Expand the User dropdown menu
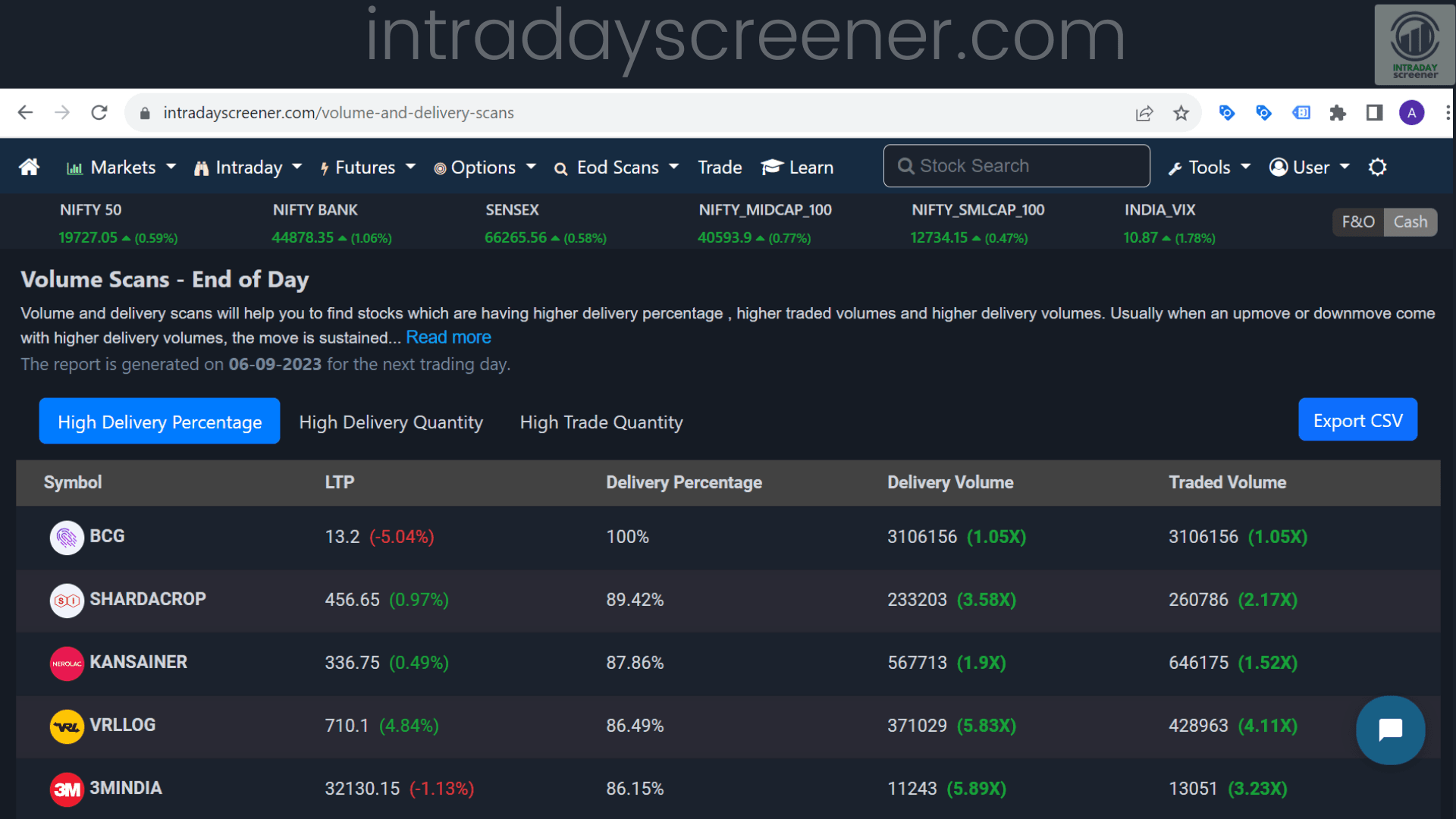Viewport: 1456px width, 819px height. coord(1310,168)
